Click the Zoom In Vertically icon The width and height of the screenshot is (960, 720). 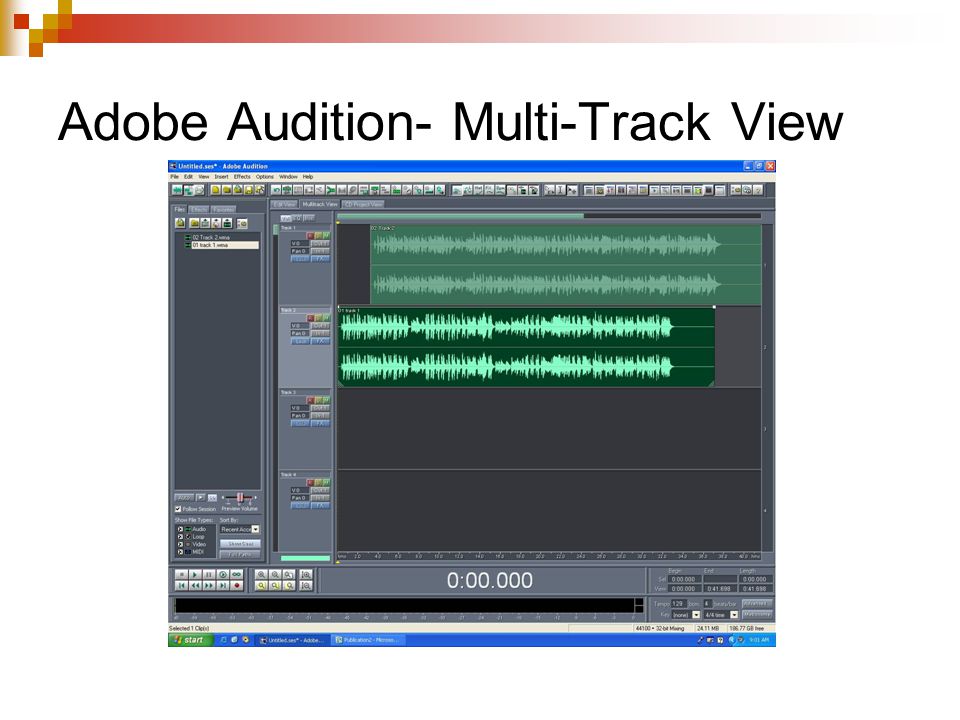pyautogui.click(x=306, y=575)
